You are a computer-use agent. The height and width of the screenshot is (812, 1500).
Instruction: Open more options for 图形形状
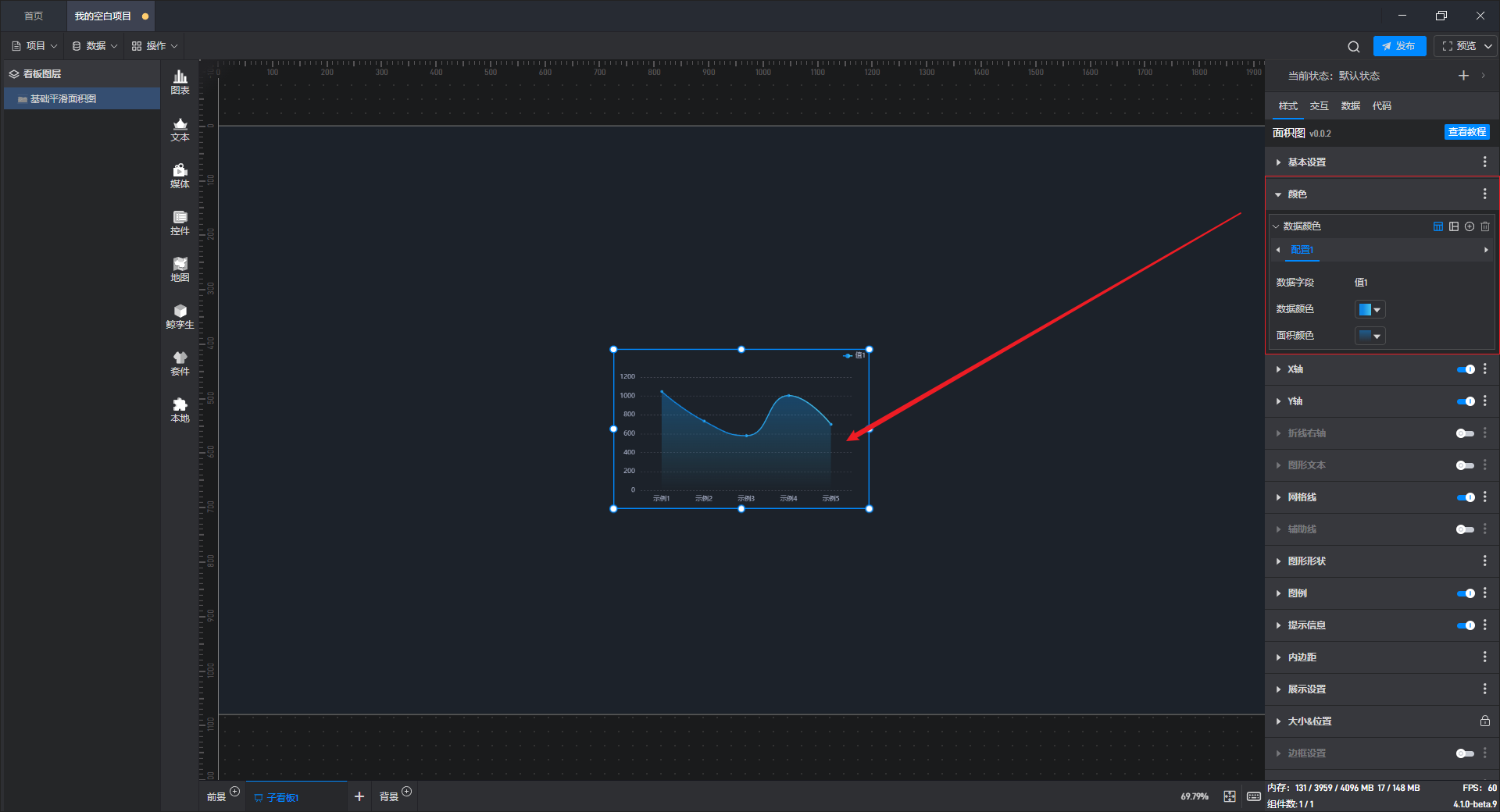point(1485,561)
